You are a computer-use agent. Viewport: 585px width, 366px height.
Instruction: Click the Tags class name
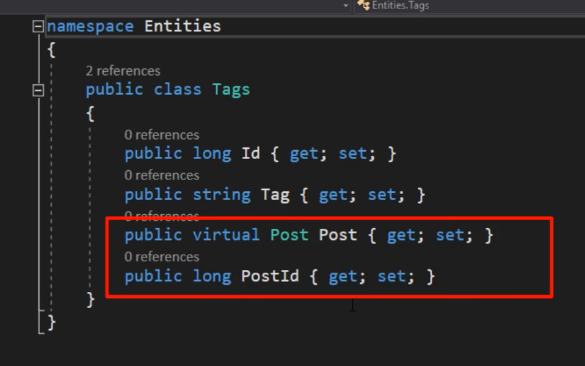point(231,90)
